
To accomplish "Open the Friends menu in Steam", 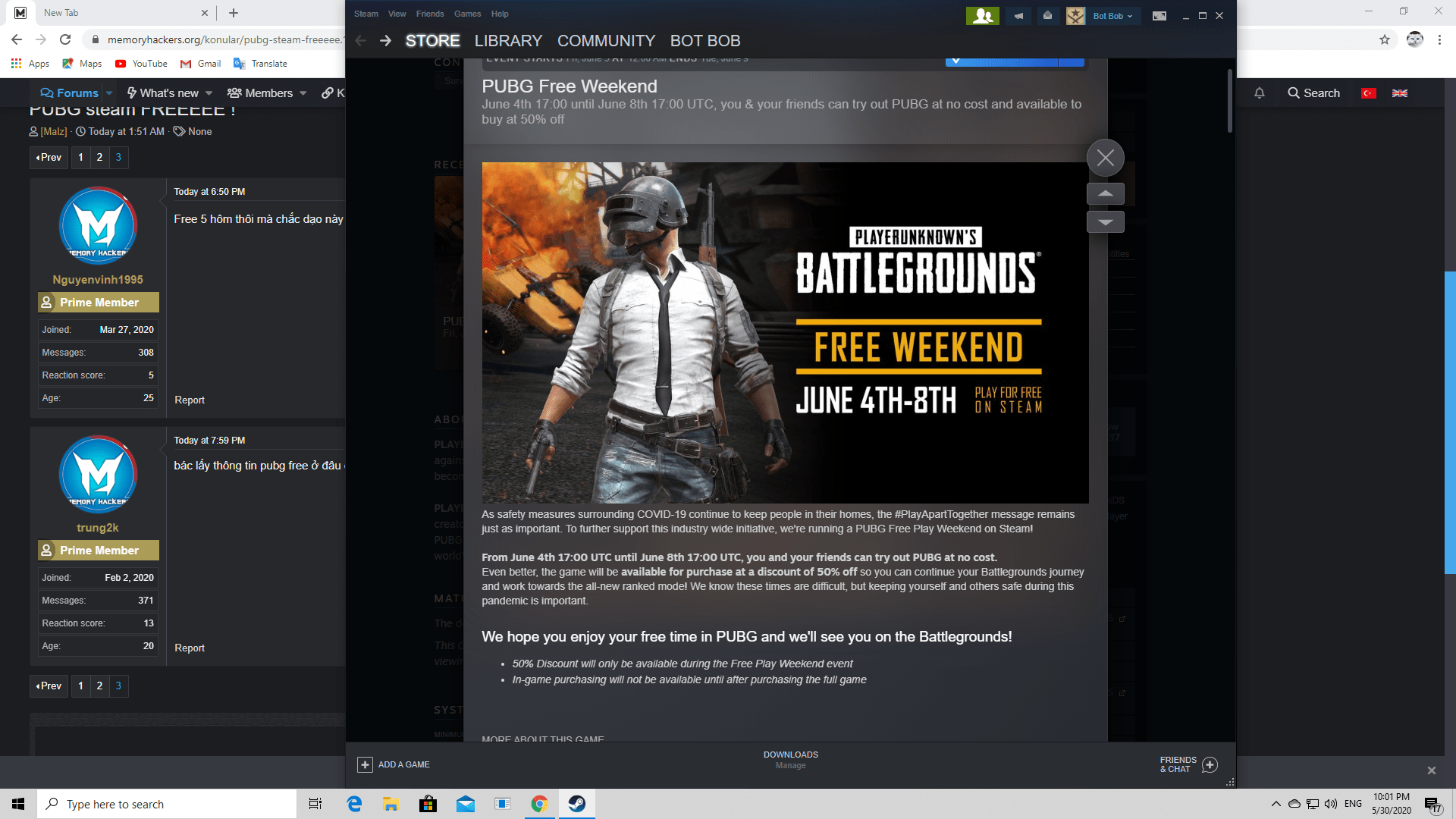I will pyautogui.click(x=430, y=14).
